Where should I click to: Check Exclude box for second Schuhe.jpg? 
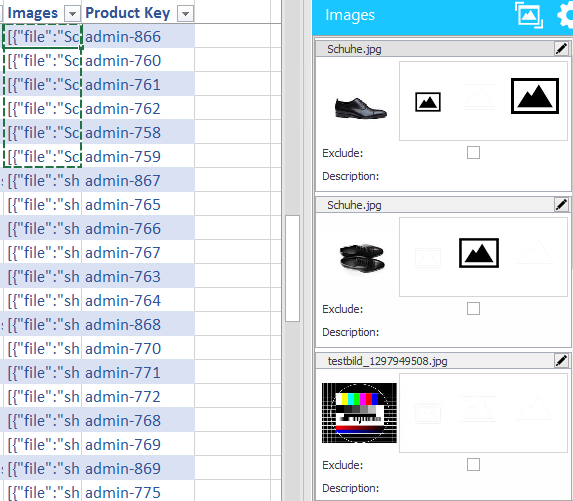click(473, 308)
